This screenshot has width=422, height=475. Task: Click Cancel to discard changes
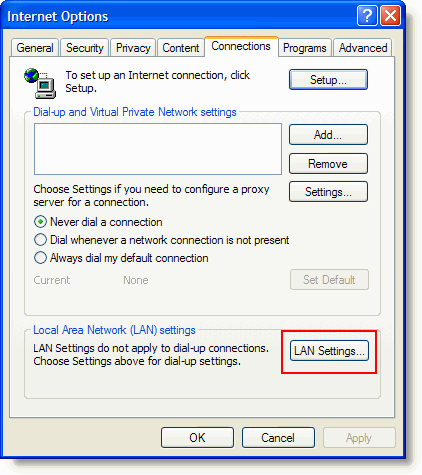tap(278, 438)
